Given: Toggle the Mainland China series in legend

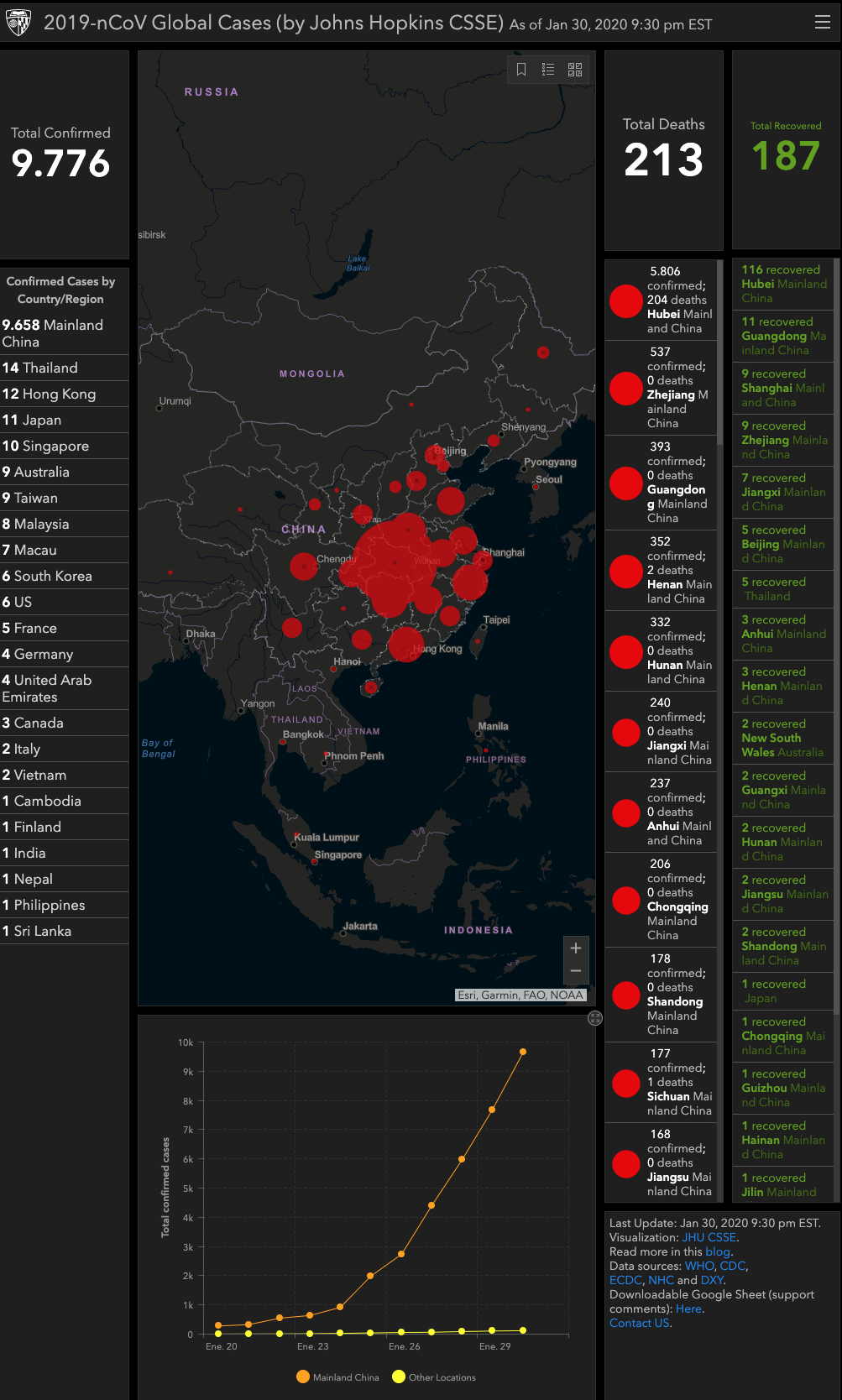Looking at the screenshot, I should click(x=337, y=1377).
